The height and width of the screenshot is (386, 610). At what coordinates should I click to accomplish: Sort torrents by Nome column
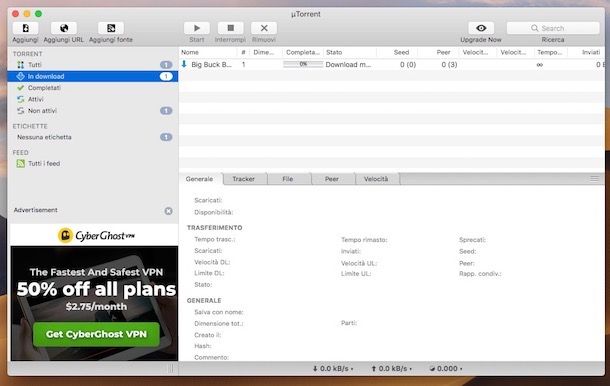[x=208, y=52]
